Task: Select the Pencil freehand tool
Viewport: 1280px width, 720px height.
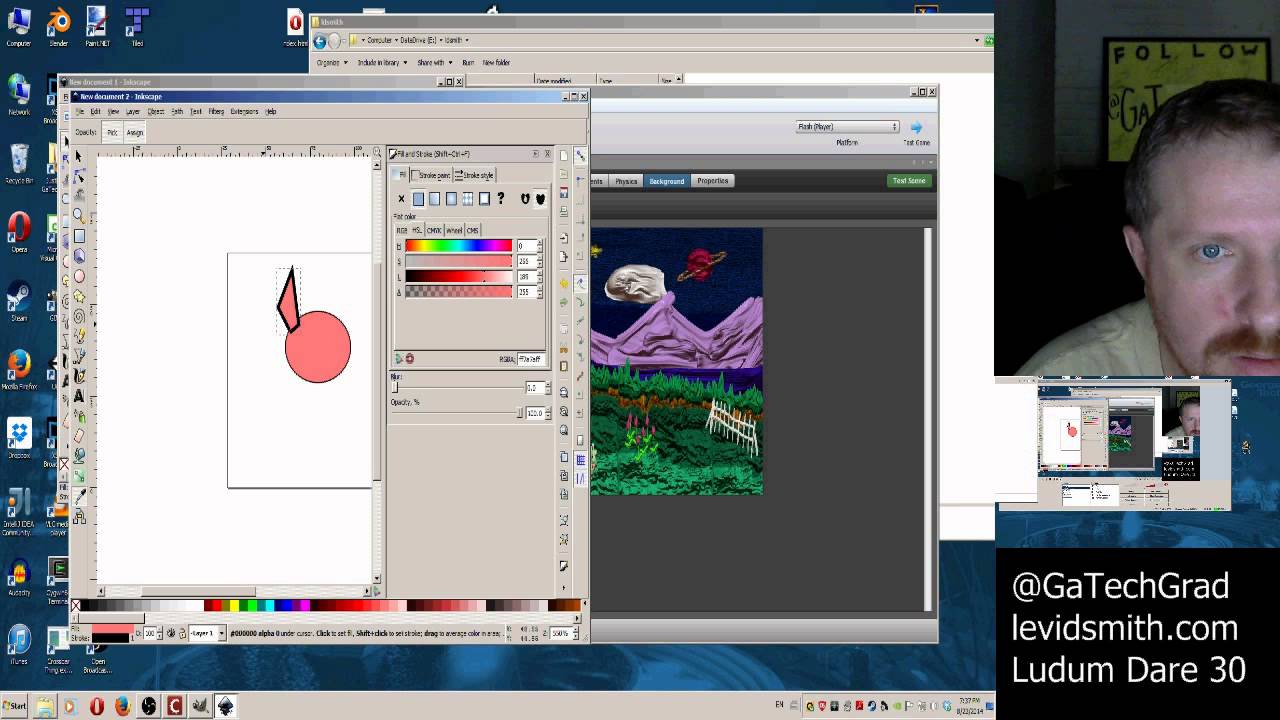Action: (x=79, y=336)
